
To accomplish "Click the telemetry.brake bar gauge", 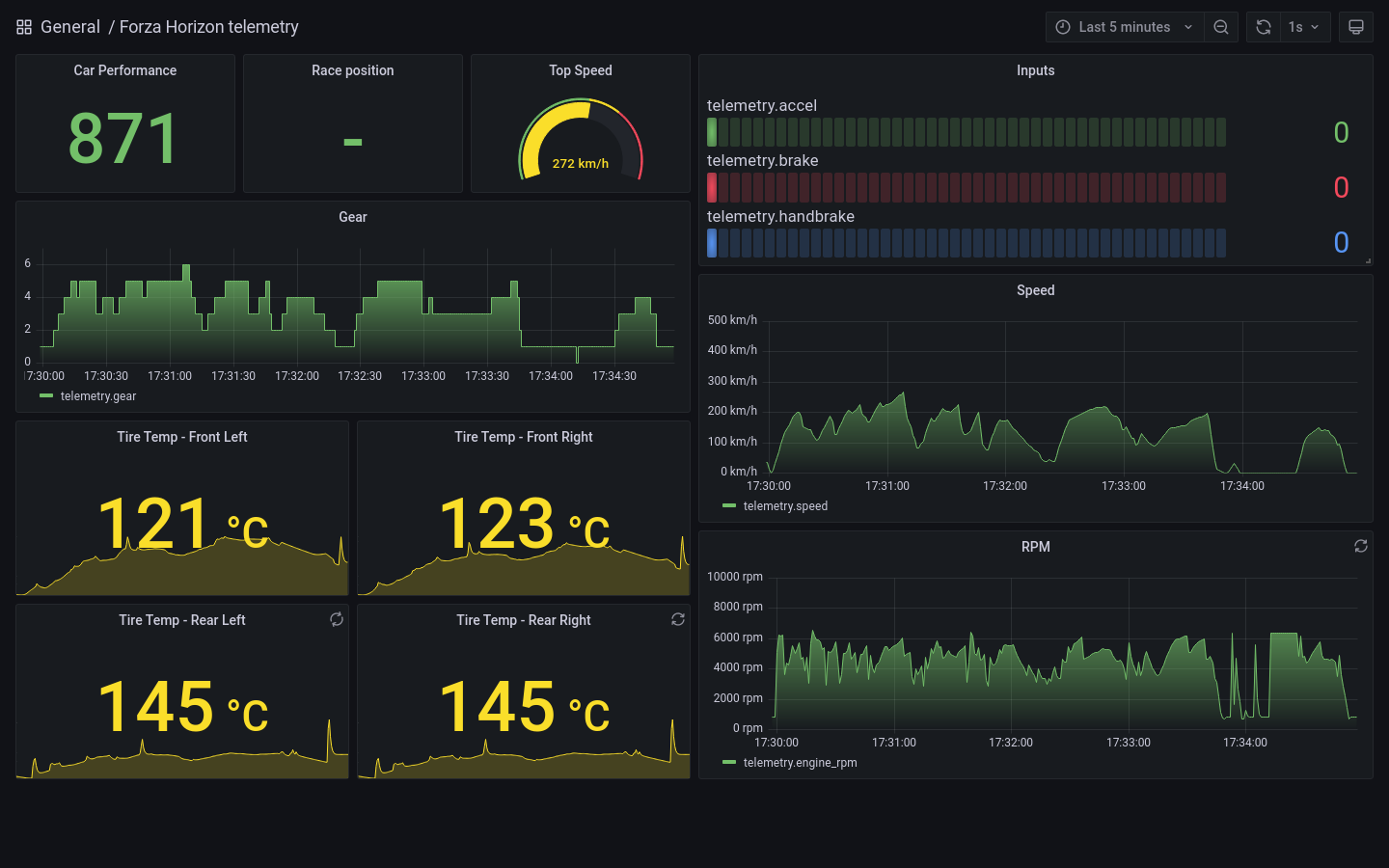I will 967,187.
